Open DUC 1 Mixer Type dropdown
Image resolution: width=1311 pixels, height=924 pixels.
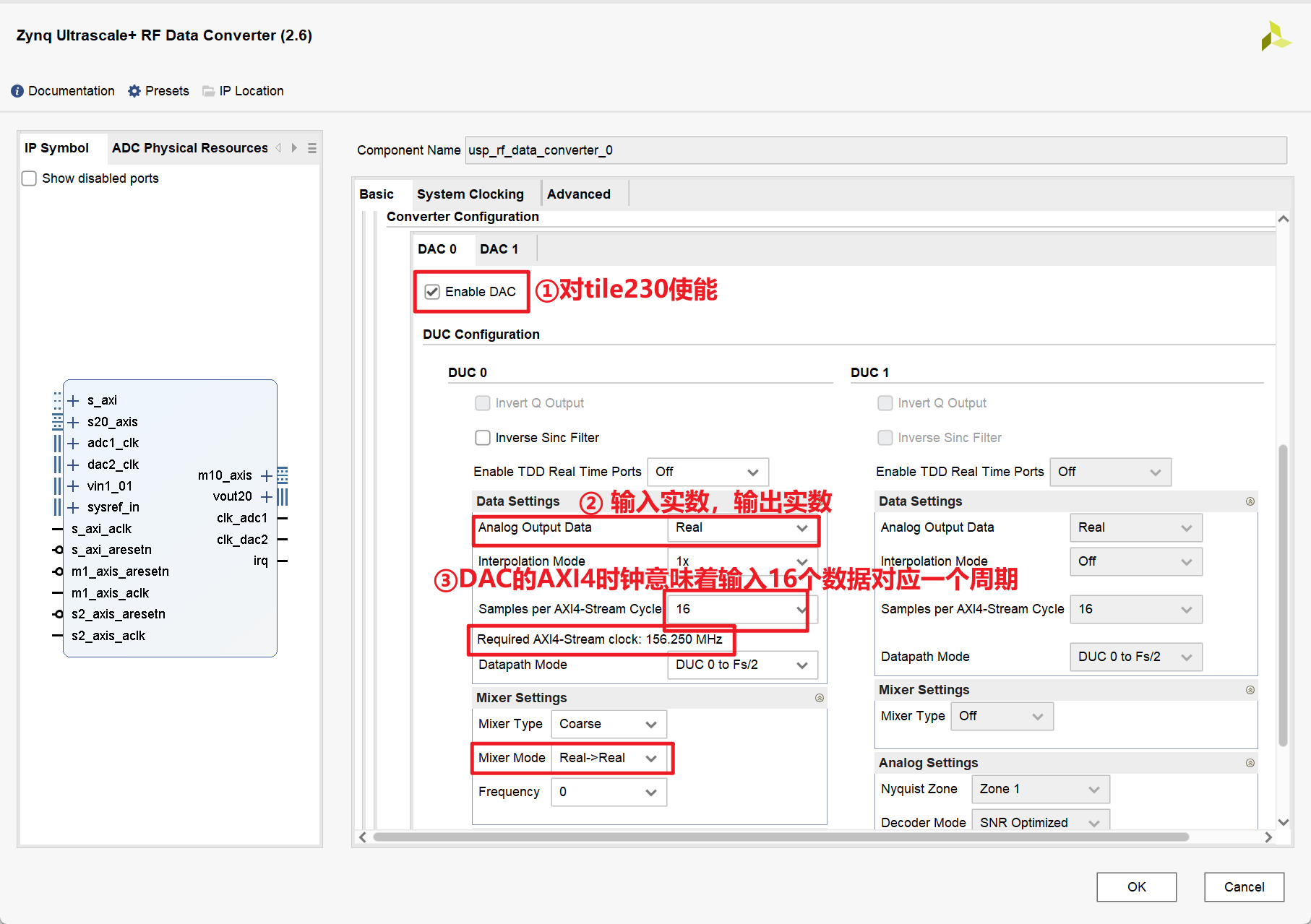click(x=1002, y=716)
